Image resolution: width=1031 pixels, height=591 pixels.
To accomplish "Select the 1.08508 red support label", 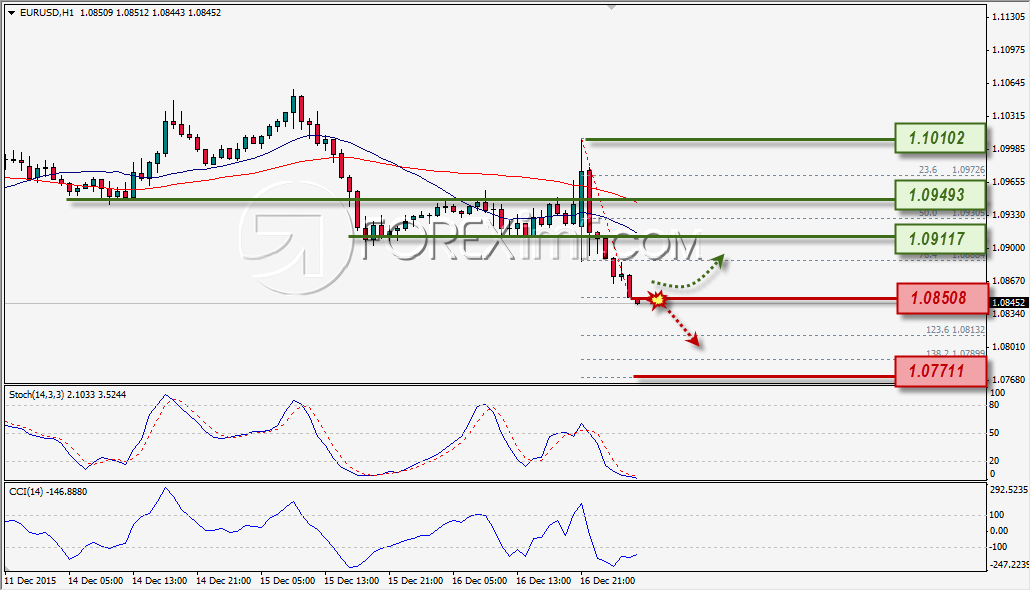I will tap(942, 298).
